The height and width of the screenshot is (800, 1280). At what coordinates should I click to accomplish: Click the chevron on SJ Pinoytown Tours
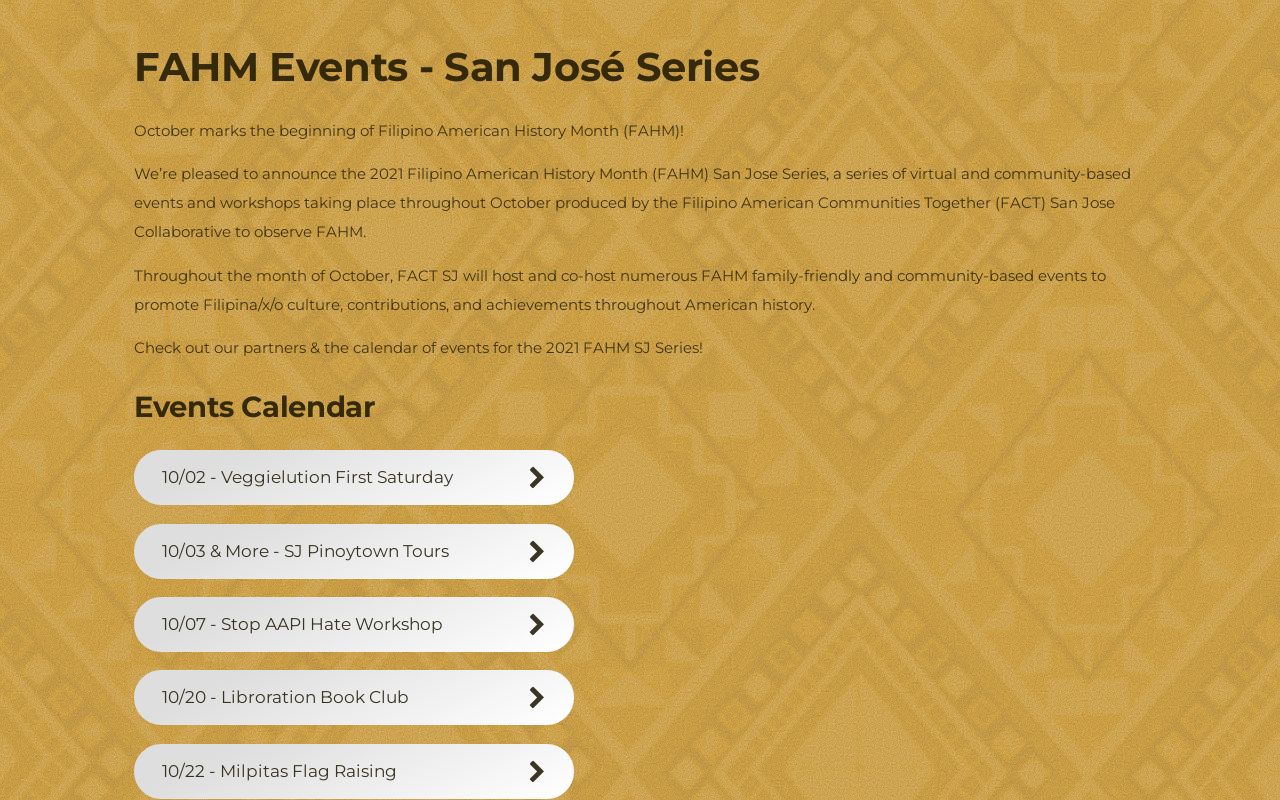point(537,551)
